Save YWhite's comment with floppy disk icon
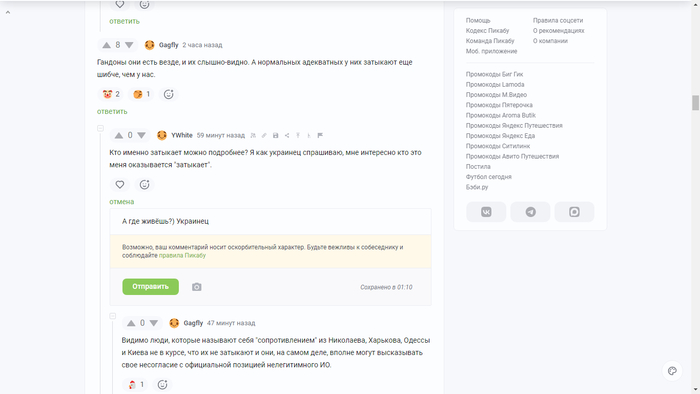Viewport: 700px width, 394px height. coord(275,135)
